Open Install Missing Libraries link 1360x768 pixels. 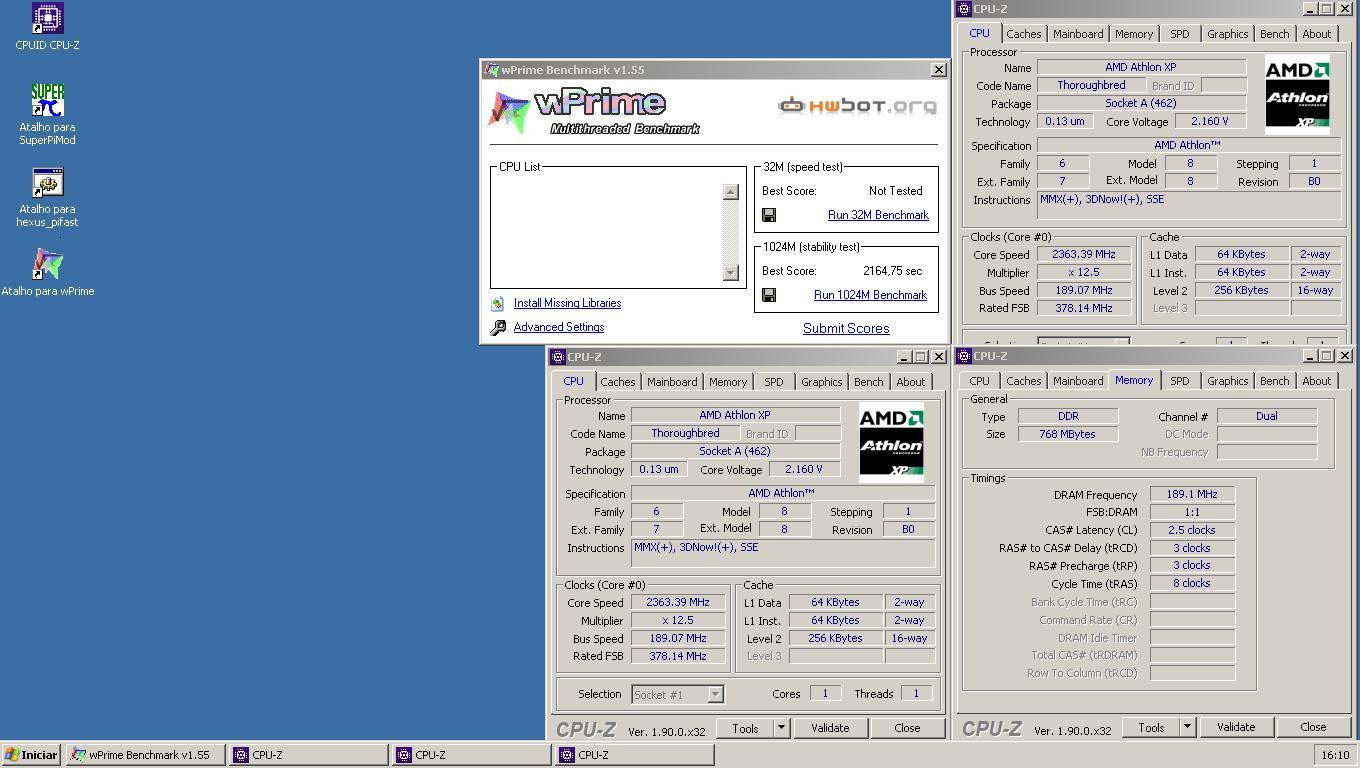(567, 303)
